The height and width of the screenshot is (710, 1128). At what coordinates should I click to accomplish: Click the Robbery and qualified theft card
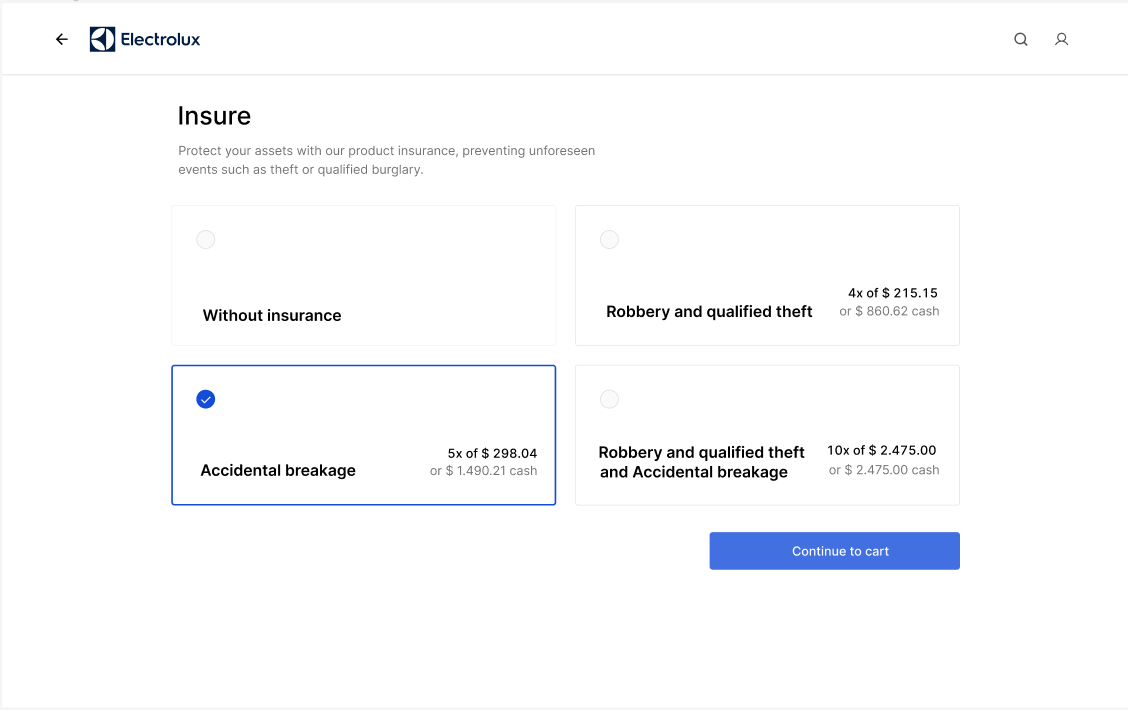click(x=766, y=275)
